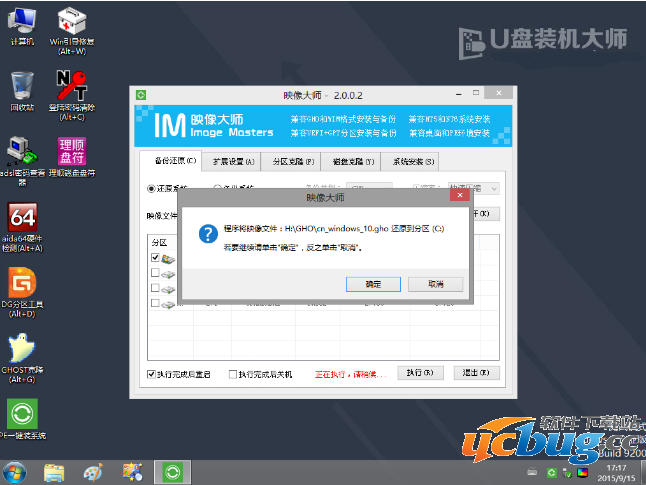The height and width of the screenshot is (485, 646).
Task: Open the backup format dropdown
Action: coord(369,187)
